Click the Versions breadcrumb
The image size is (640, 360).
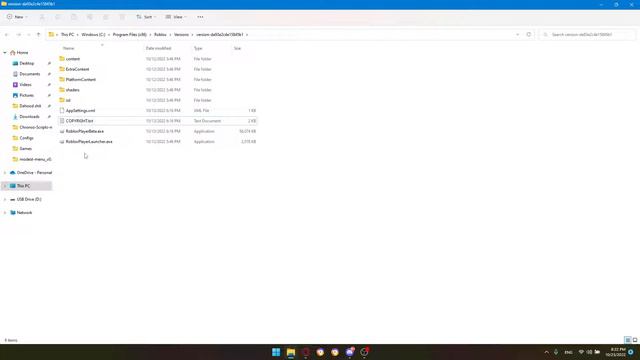click(x=181, y=35)
